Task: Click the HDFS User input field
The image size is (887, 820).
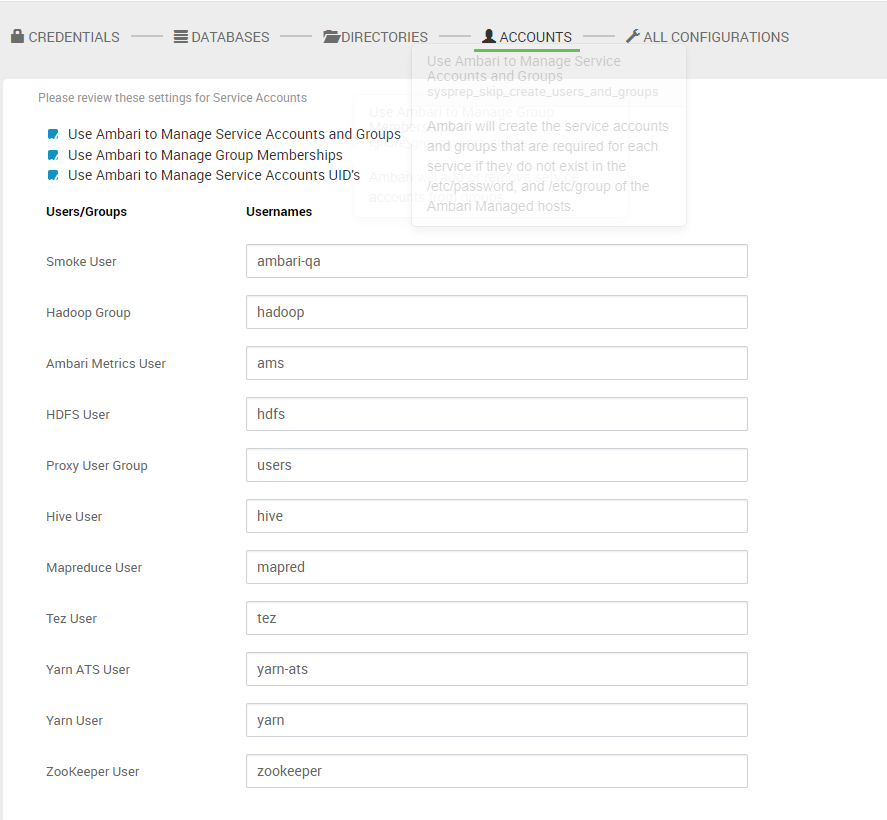Action: 497,414
